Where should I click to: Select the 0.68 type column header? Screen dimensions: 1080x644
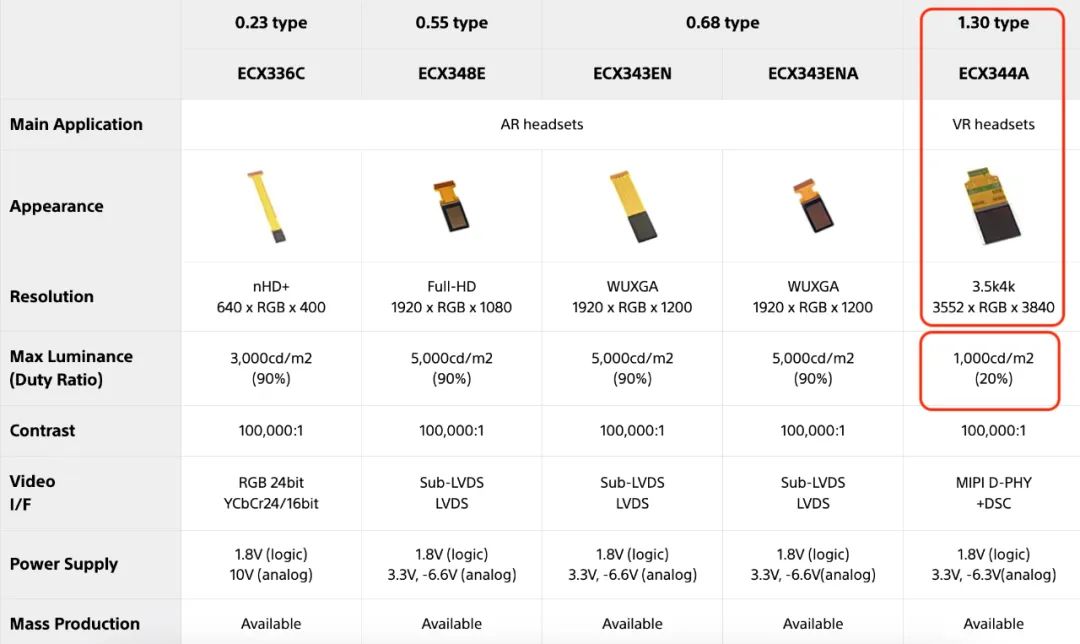point(722,22)
